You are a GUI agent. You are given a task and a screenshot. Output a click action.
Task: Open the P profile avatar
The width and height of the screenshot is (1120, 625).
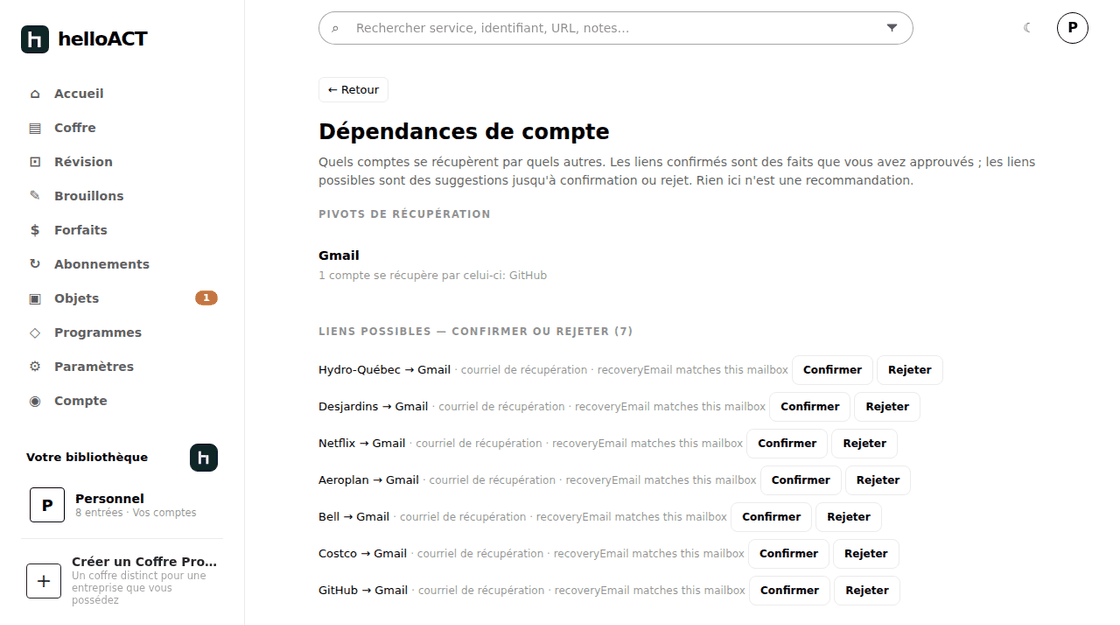point(1072,28)
